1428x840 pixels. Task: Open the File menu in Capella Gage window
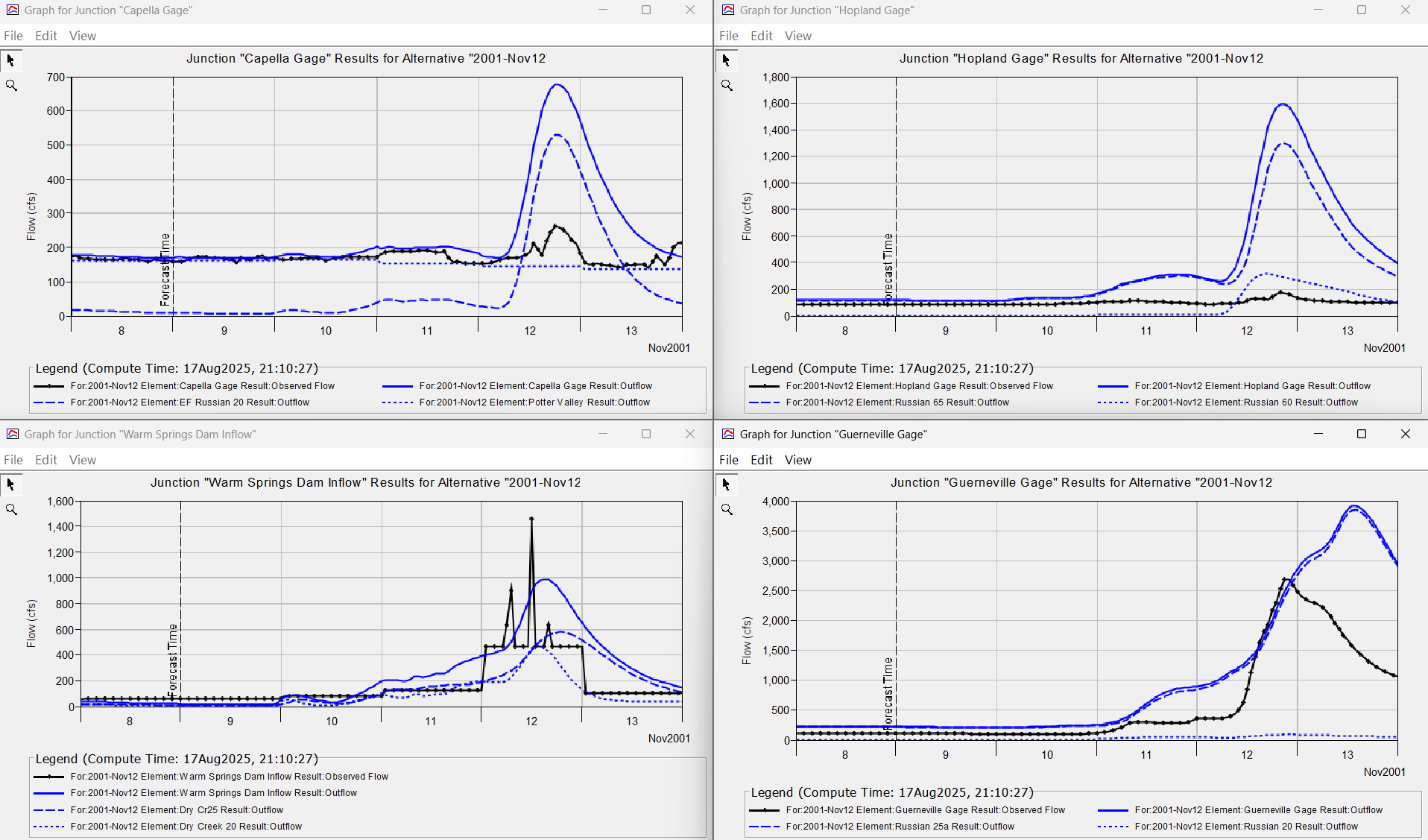point(13,35)
